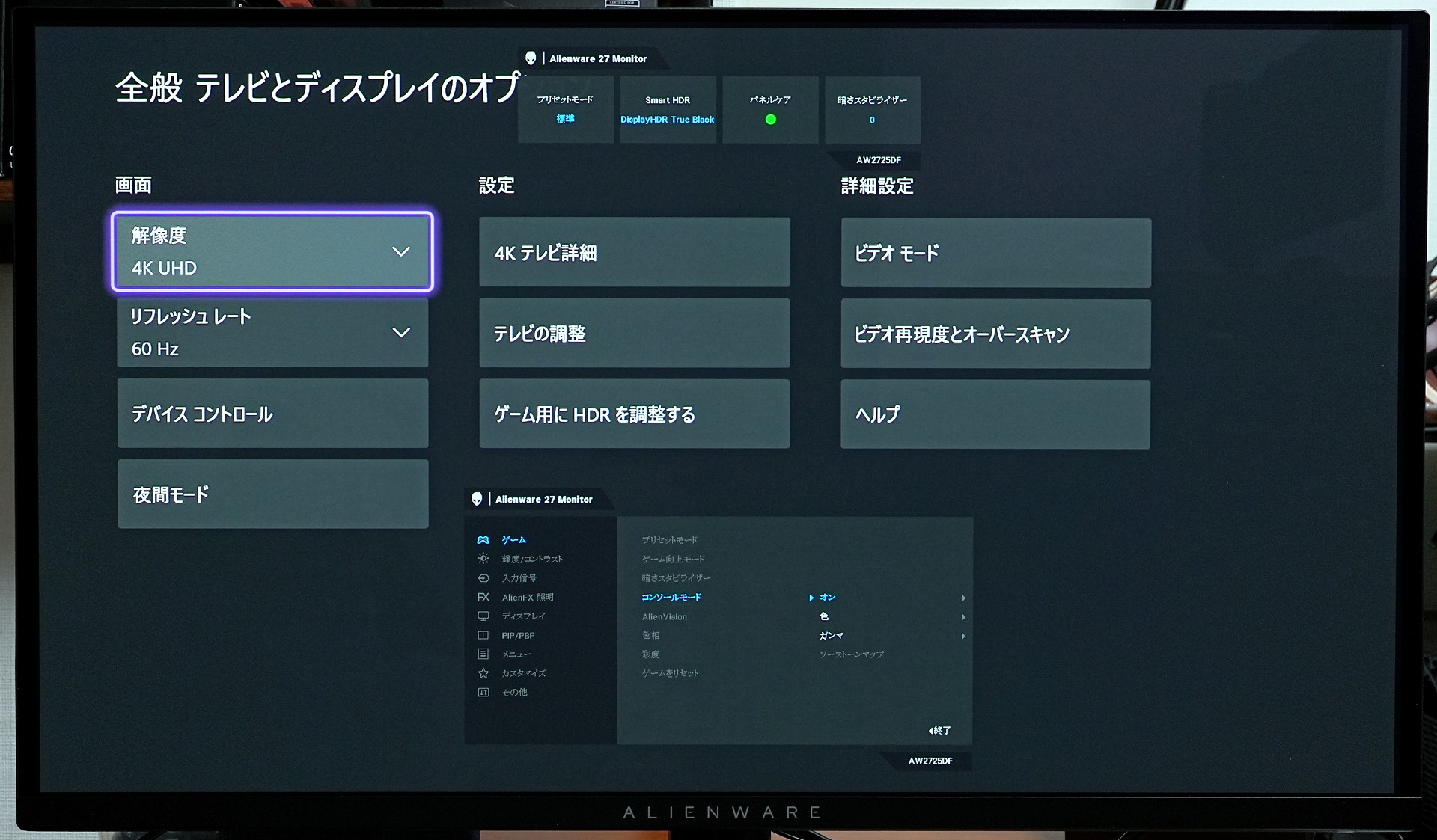Open デバイス コントロール settings
The height and width of the screenshot is (840, 1437).
pos(272,414)
